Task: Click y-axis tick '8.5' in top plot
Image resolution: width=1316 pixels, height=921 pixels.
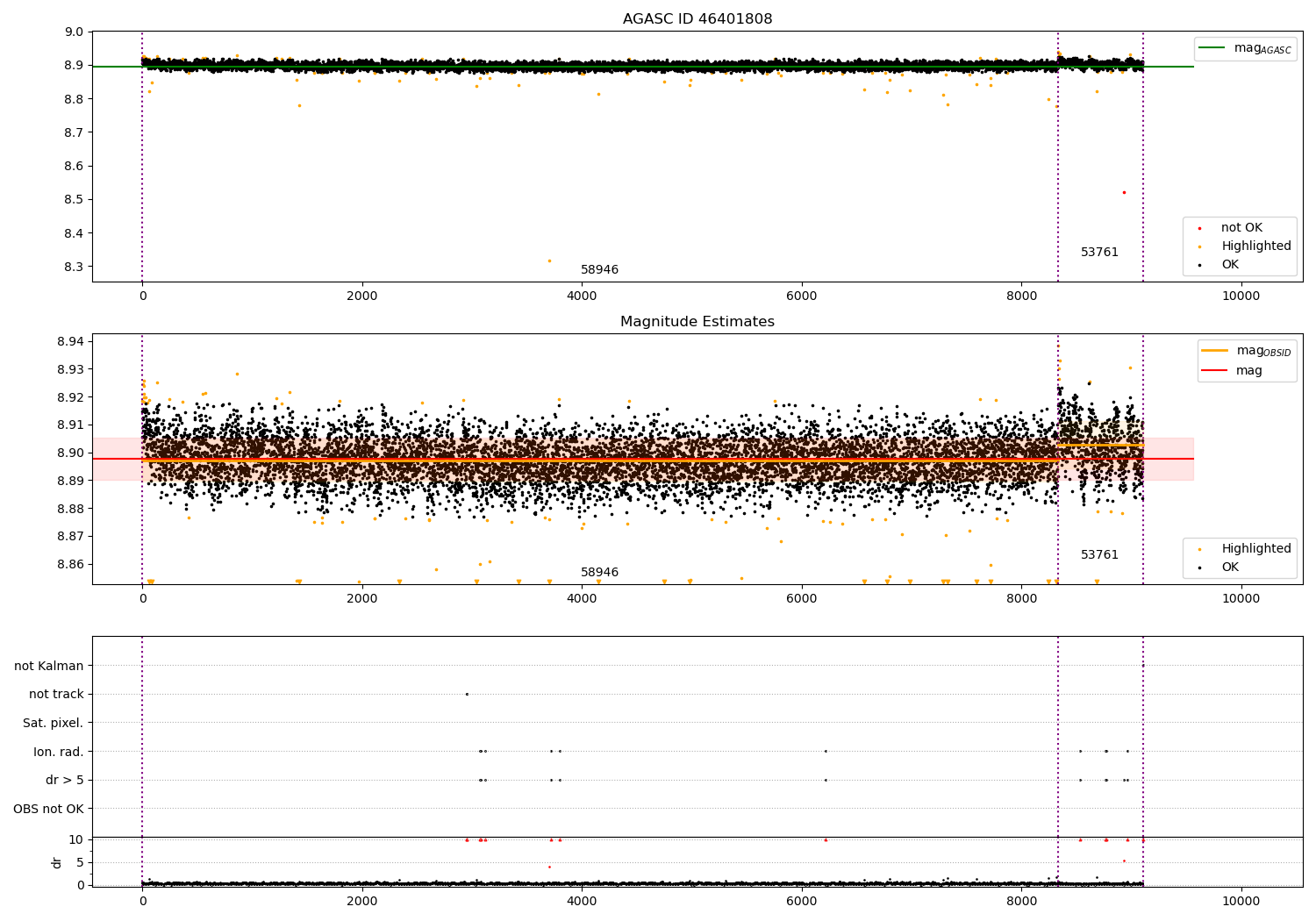Action: tap(75, 200)
